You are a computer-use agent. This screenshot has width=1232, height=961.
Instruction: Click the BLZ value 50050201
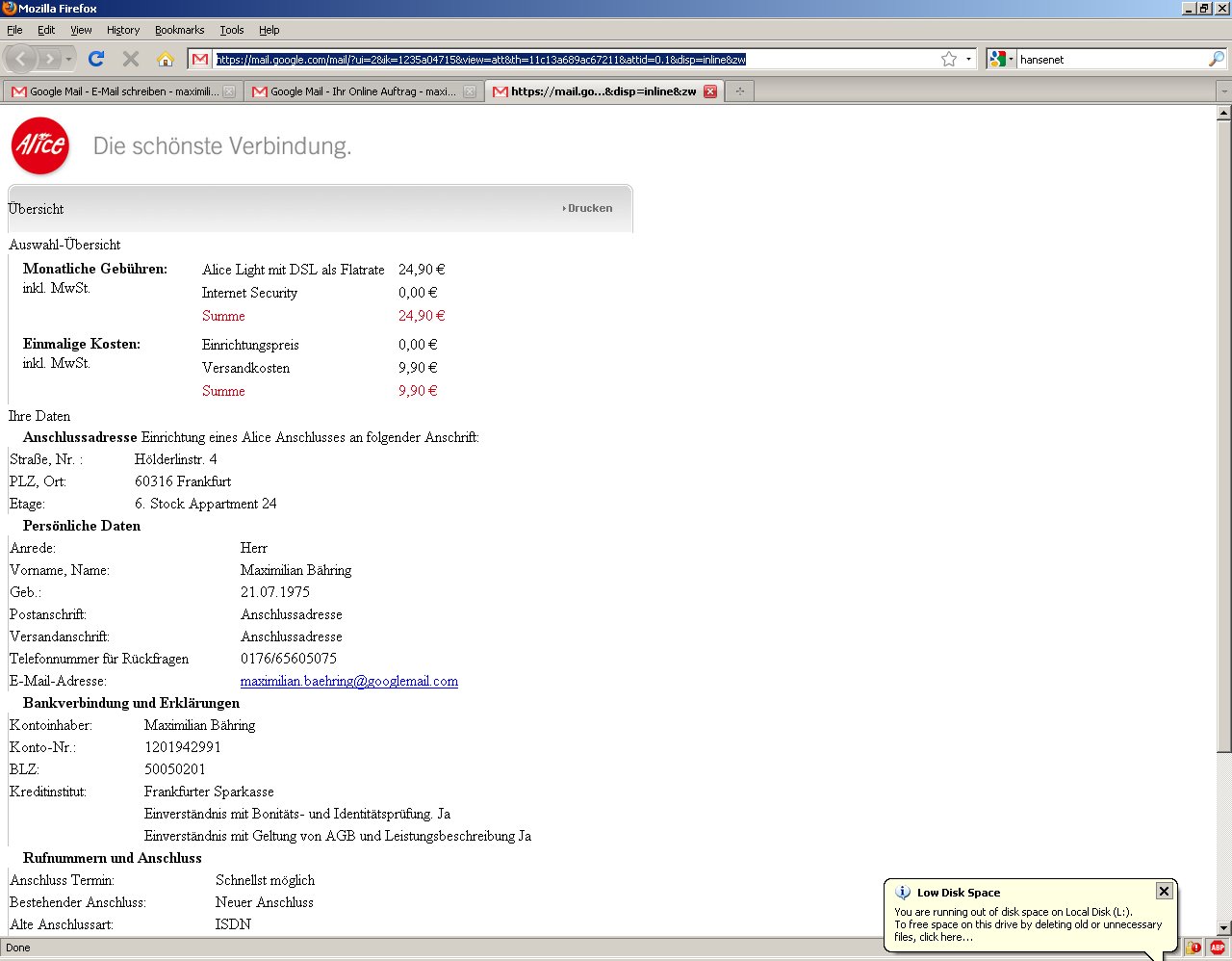(175, 769)
